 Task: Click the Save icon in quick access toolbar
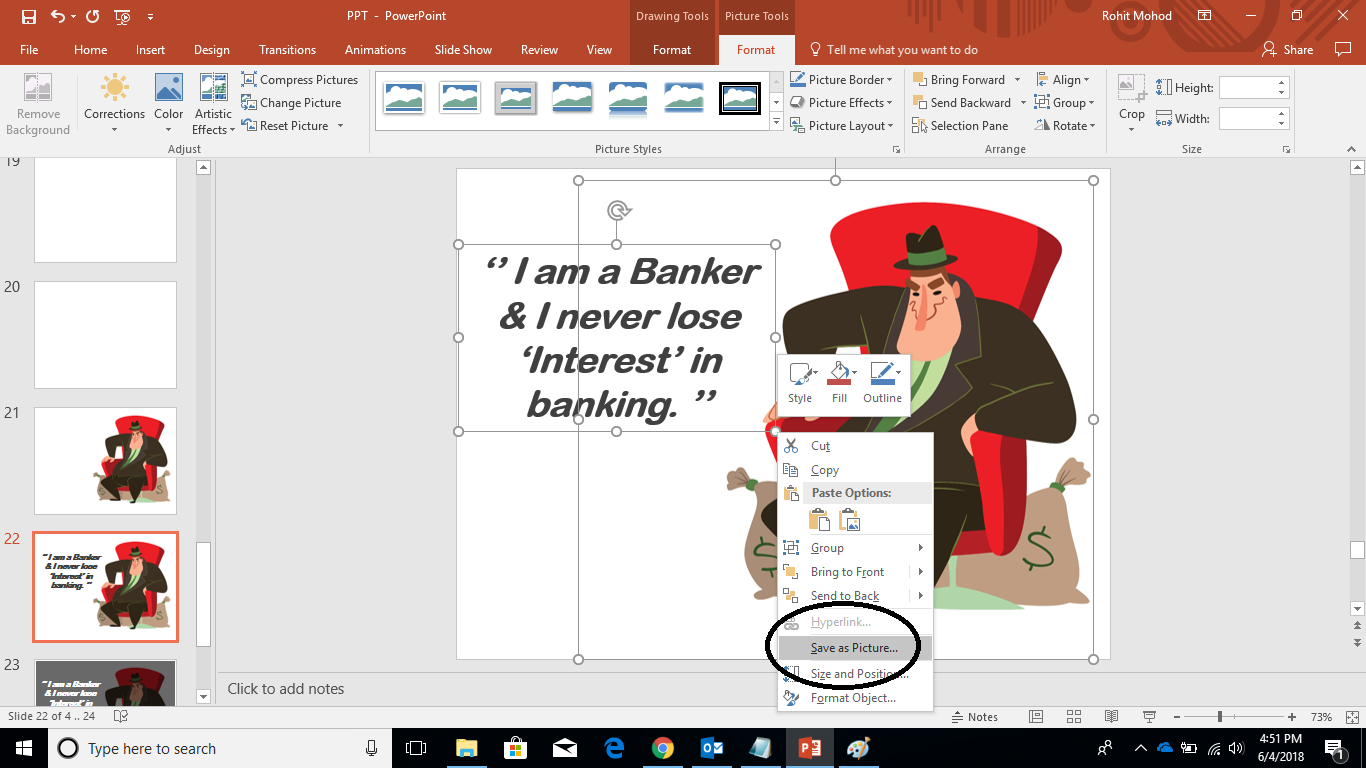pos(28,16)
